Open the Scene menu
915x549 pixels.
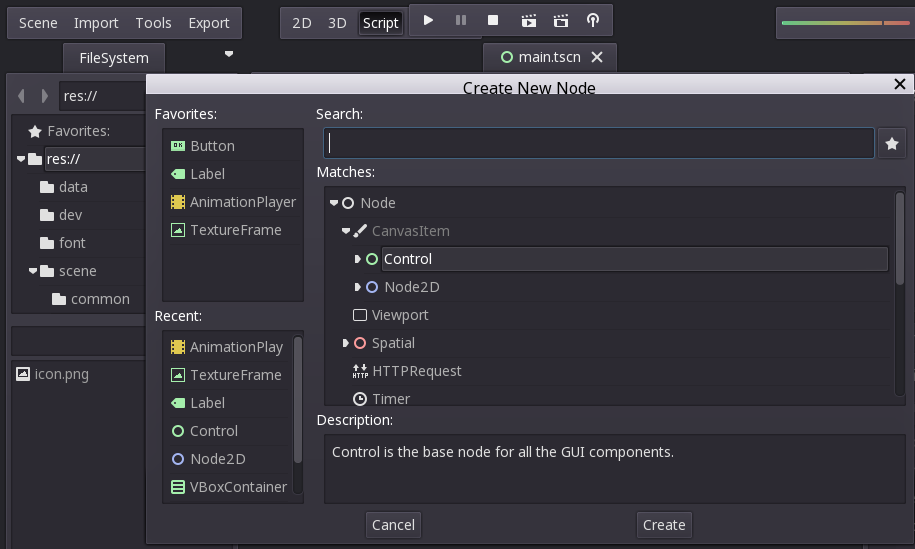(38, 23)
